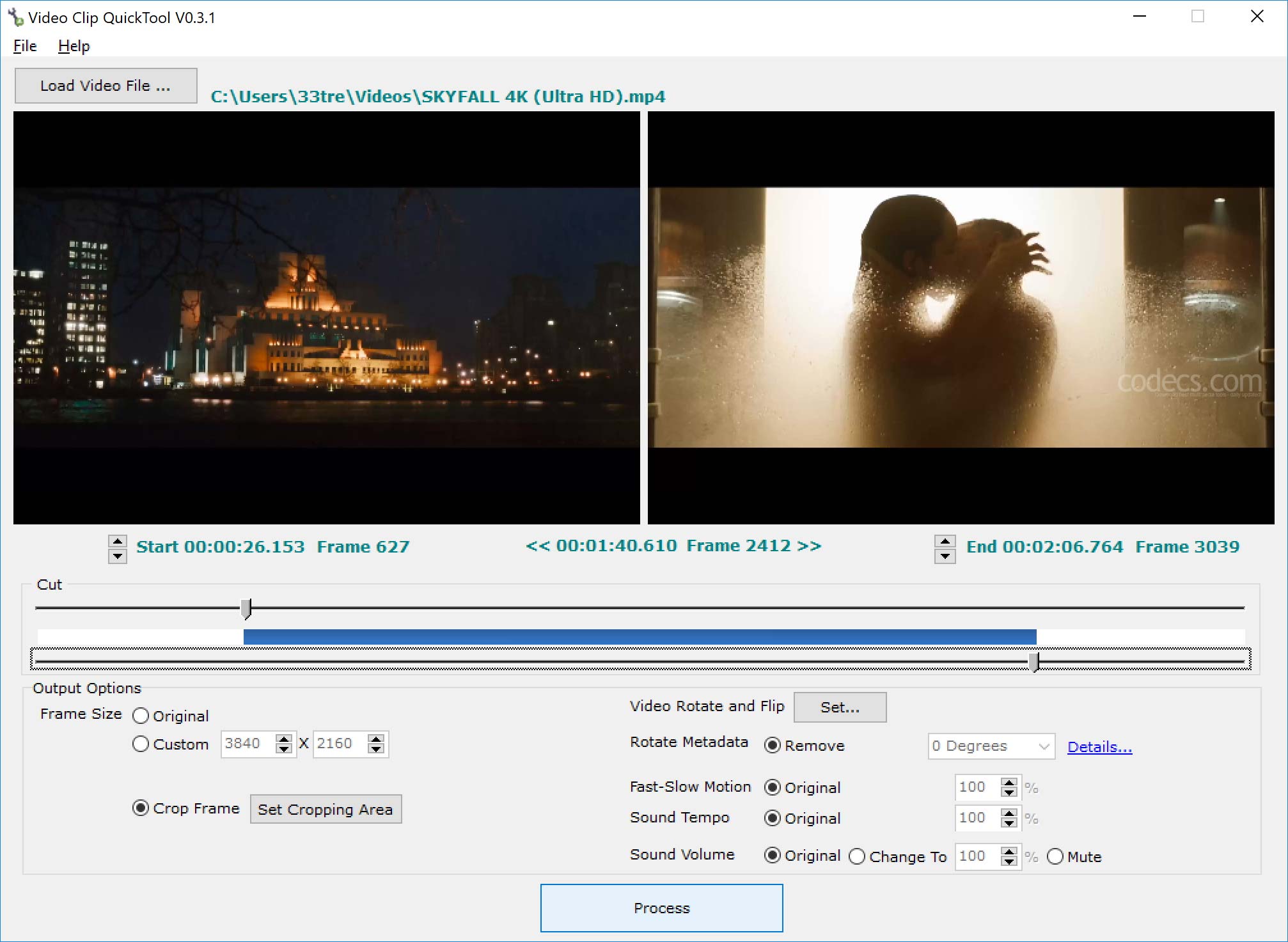Click the Sound Tempo percent field
Screen dimensions: 1288x942
[x=978, y=818]
